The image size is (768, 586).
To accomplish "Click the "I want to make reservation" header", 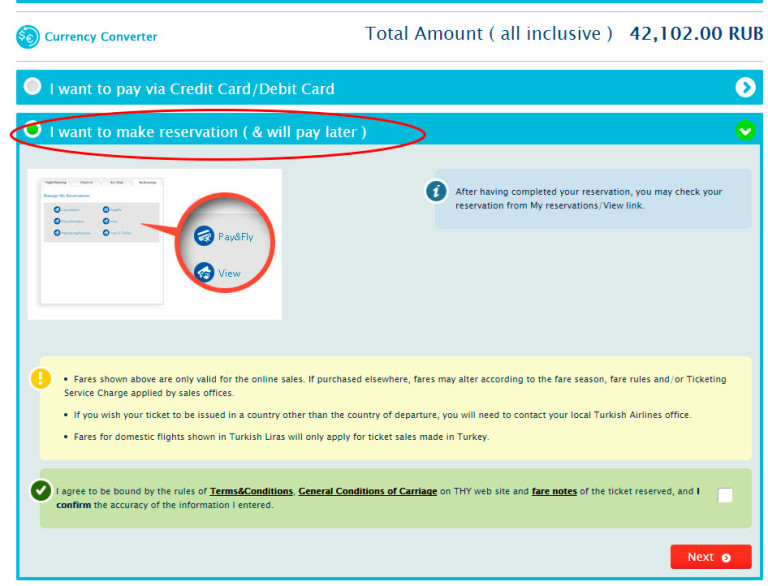I will coord(208,132).
